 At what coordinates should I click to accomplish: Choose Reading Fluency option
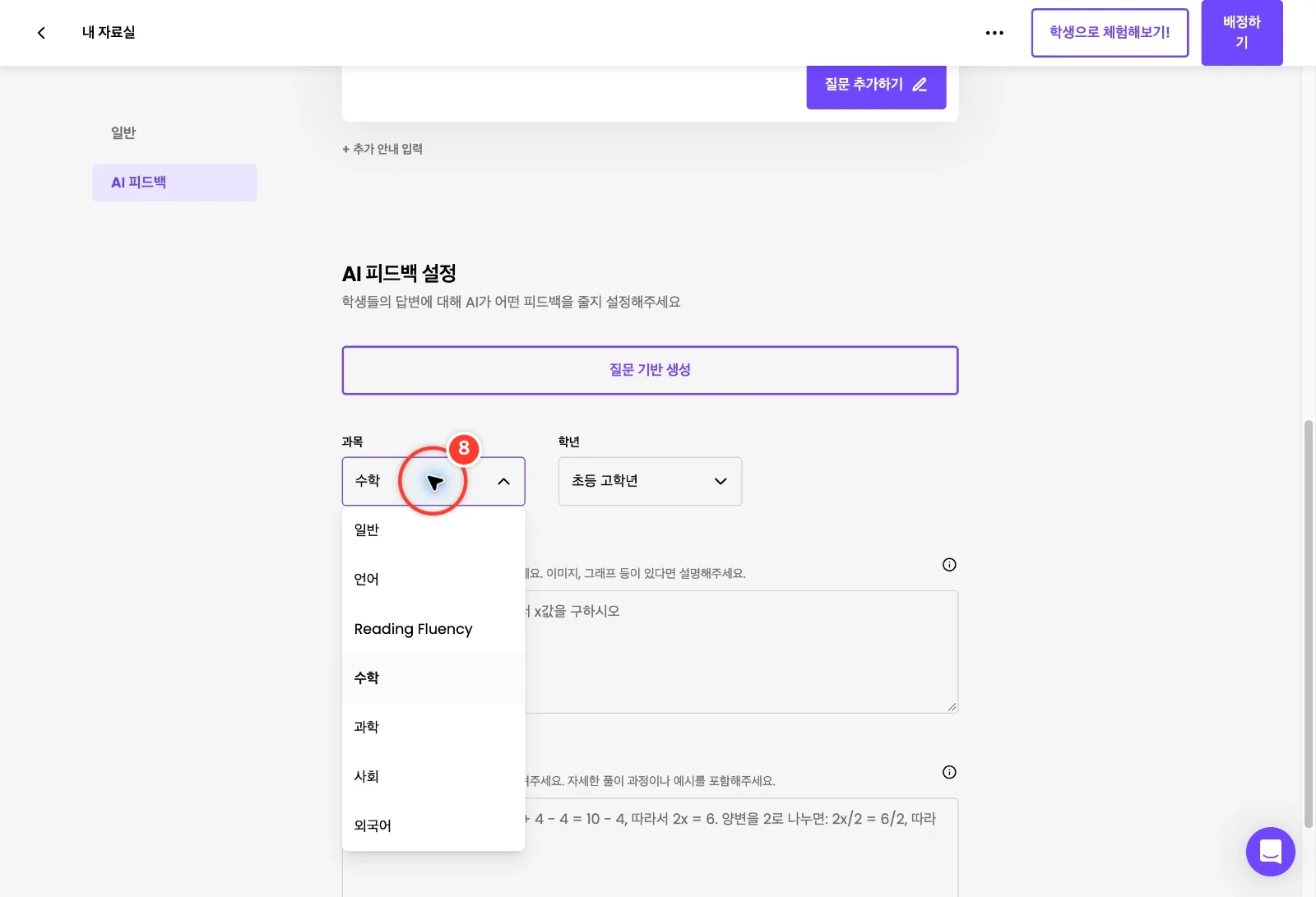tap(433, 629)
